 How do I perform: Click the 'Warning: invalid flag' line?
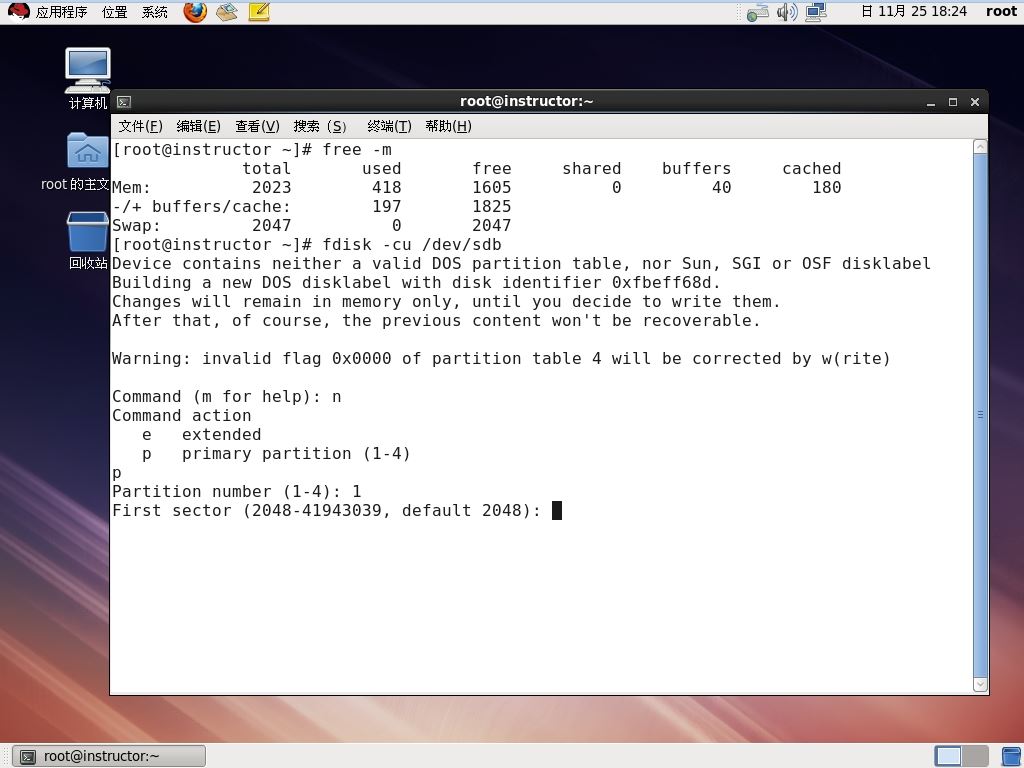501,359
